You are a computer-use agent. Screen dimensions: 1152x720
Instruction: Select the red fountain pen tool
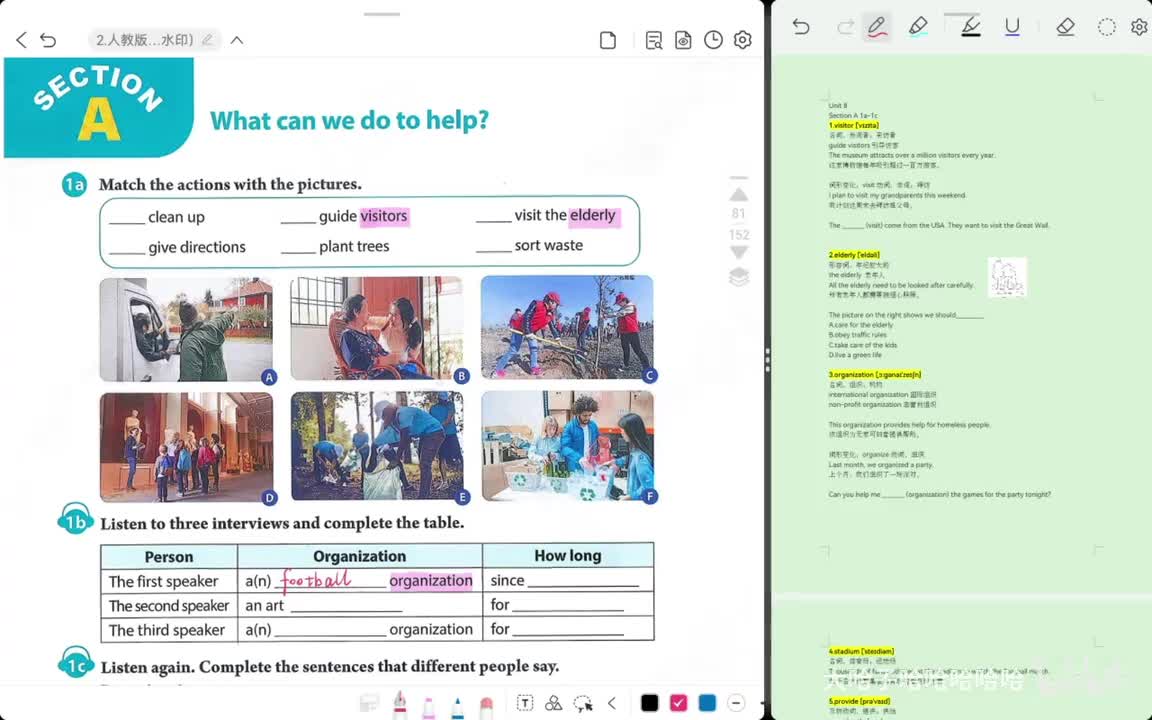pos(400,703)
